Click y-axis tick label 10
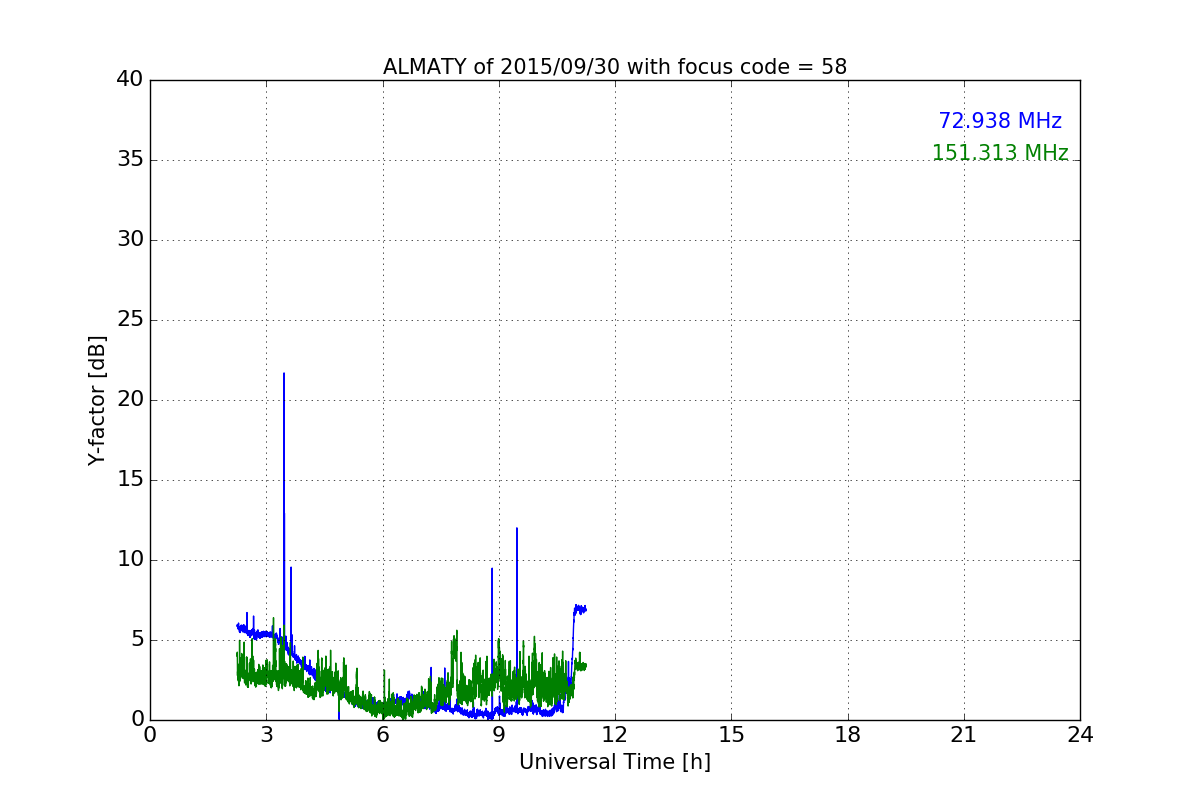The image size is (1200, 800). pos(130,560)
